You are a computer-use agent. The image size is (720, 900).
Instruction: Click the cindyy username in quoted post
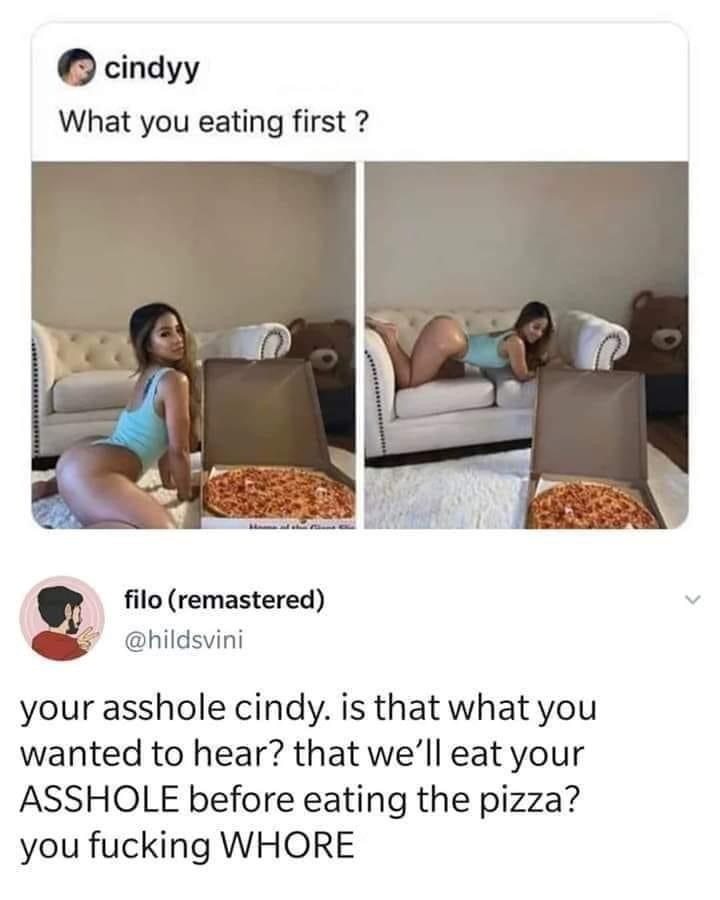point(152,69)
